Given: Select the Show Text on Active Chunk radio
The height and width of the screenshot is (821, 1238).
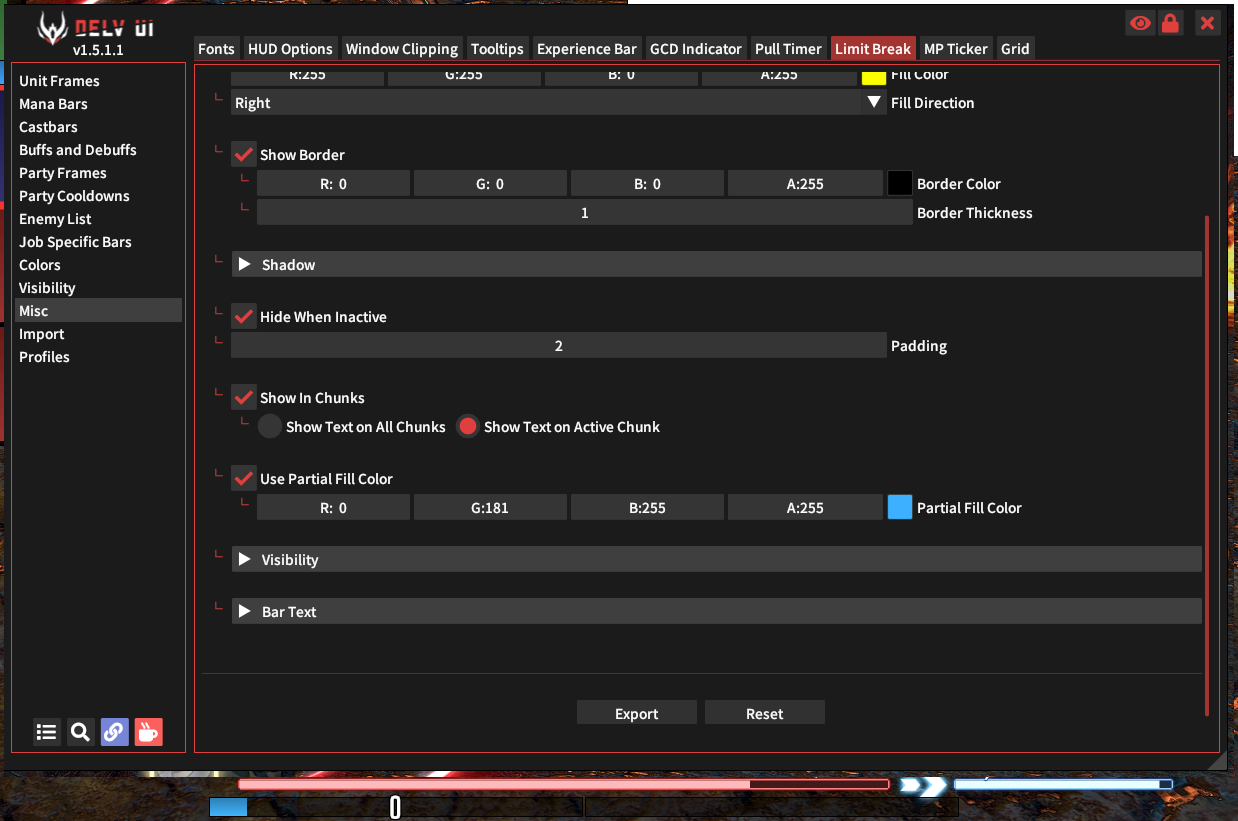Looking at the screenshot, I should pos(467,426).
